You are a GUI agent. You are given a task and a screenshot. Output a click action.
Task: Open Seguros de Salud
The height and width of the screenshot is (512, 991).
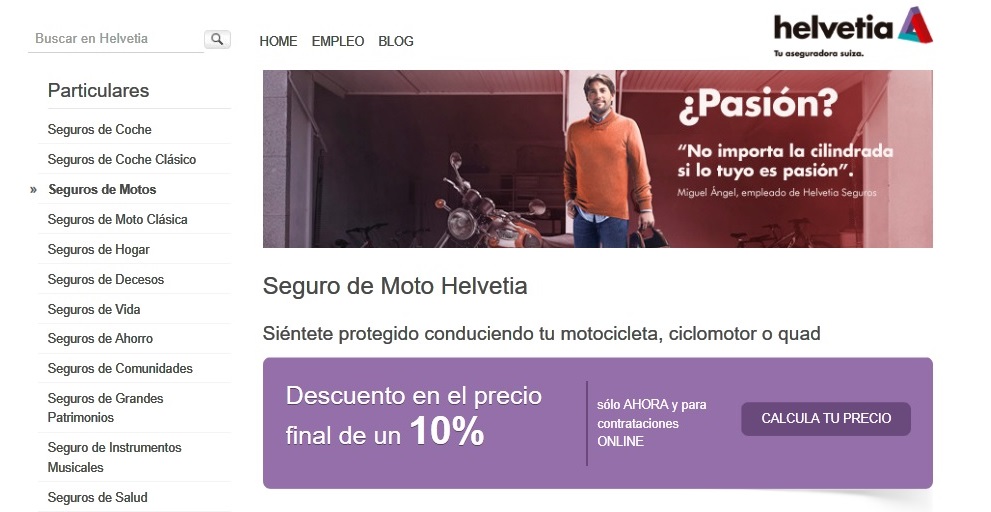click(x=97, y=497)
